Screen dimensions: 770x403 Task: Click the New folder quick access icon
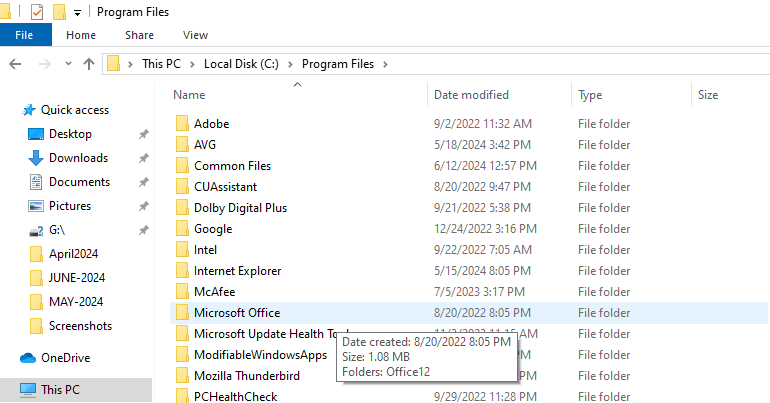click(59, 12)
